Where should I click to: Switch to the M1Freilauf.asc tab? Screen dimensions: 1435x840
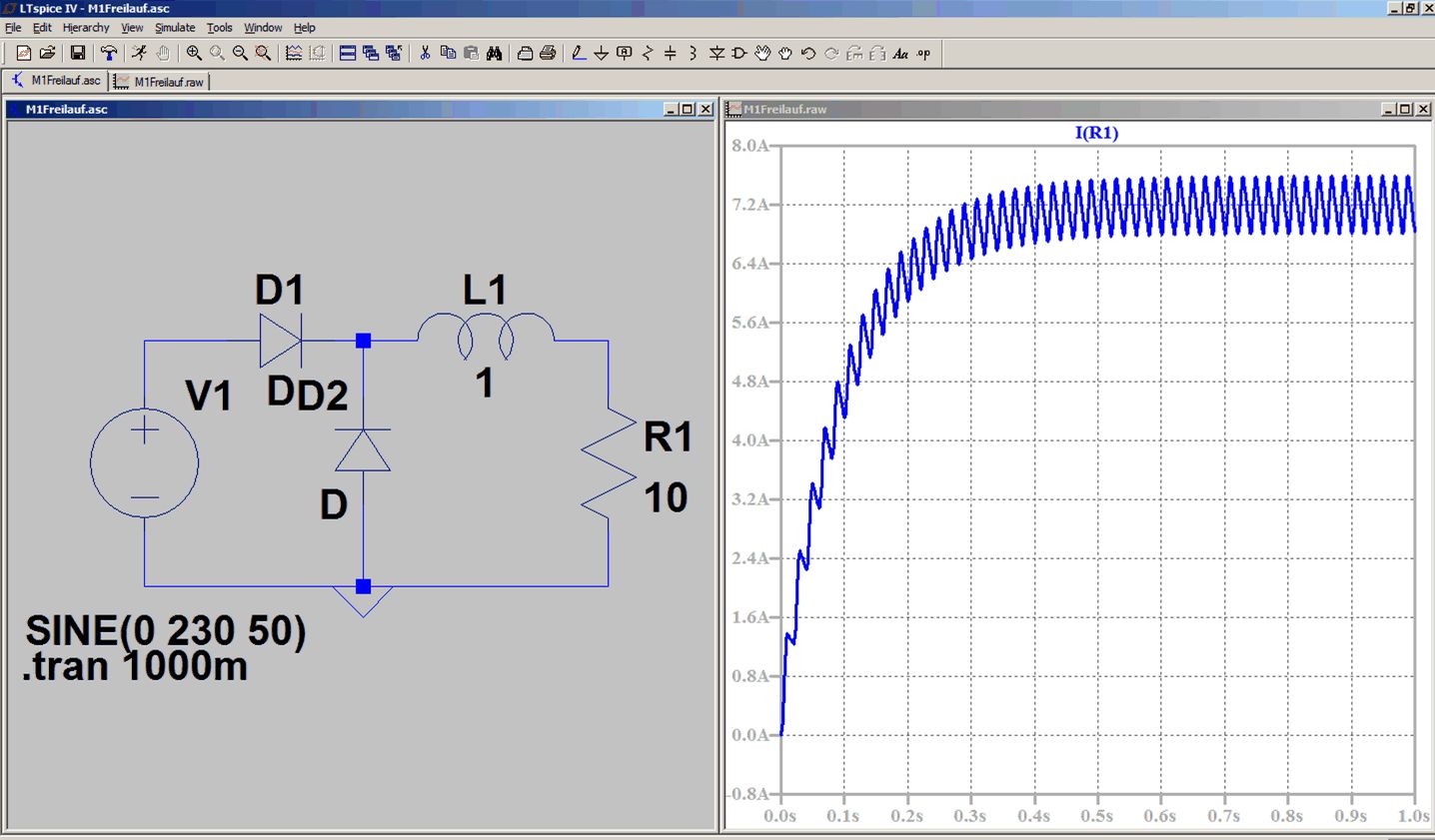57,81
